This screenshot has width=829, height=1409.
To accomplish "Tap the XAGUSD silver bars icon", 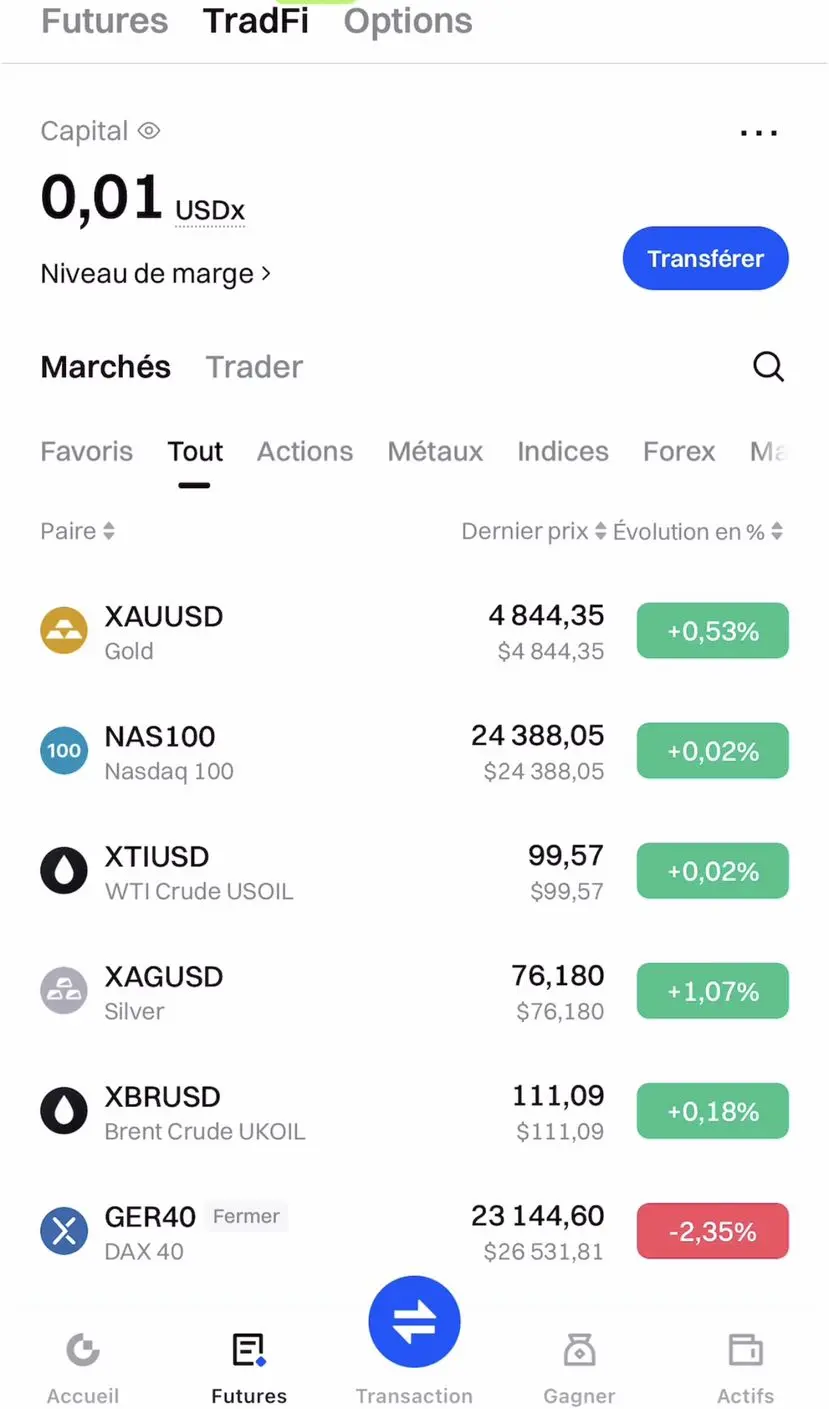I will coord(64,992).
